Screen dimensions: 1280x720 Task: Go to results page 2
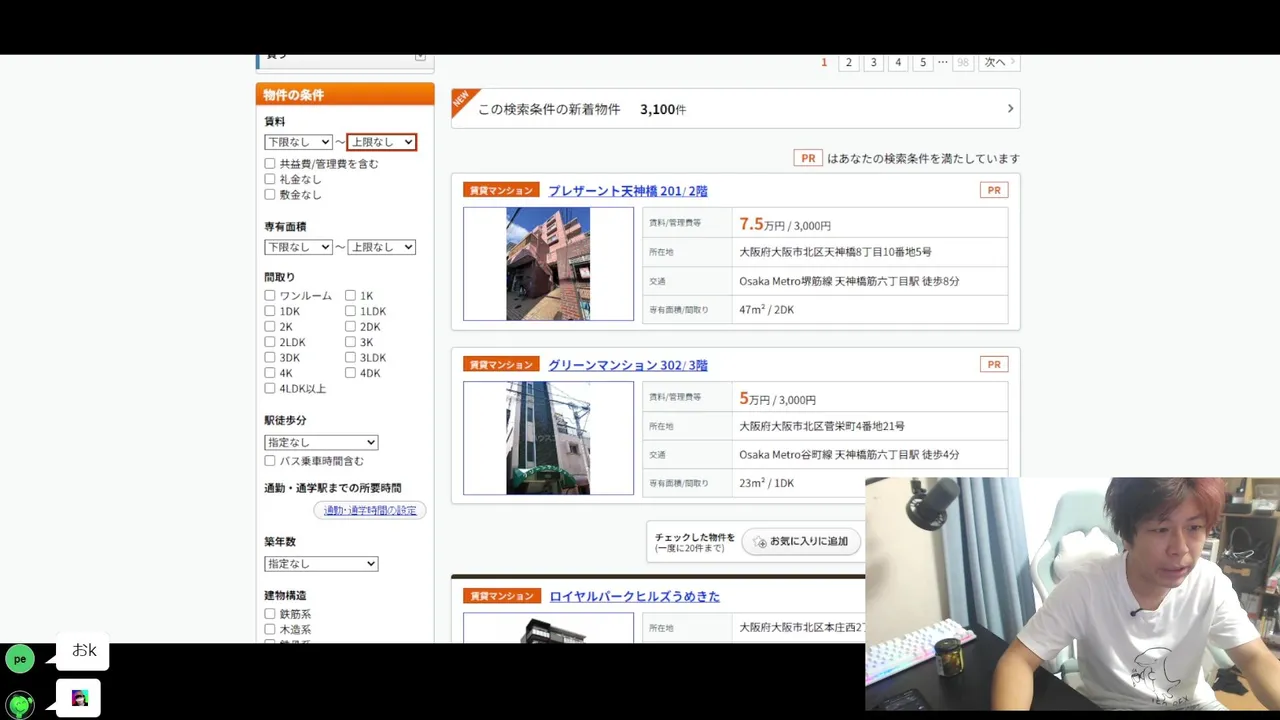pyautogui.click(x=849, y=62)
